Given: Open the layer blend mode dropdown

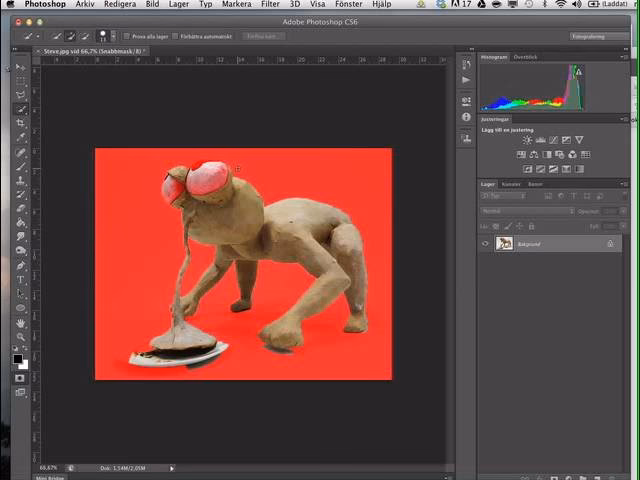Looking at the screenshot, I should coord(527,211).
